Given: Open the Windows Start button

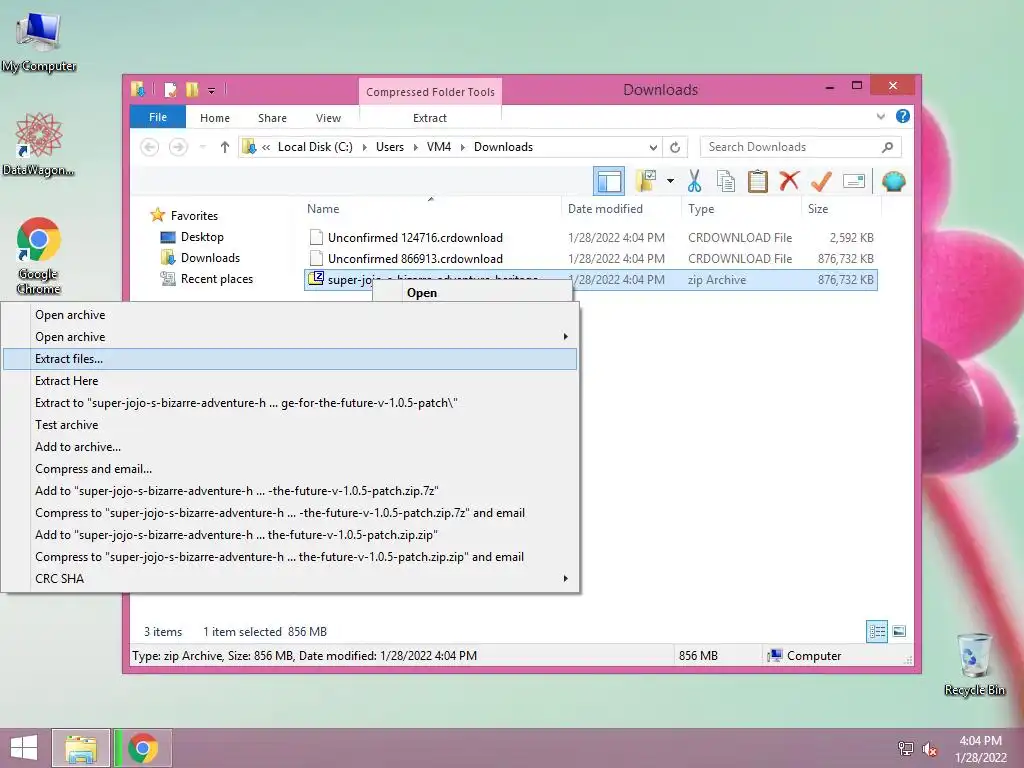Looking at the screenshot, I should [x=24, y=748].
